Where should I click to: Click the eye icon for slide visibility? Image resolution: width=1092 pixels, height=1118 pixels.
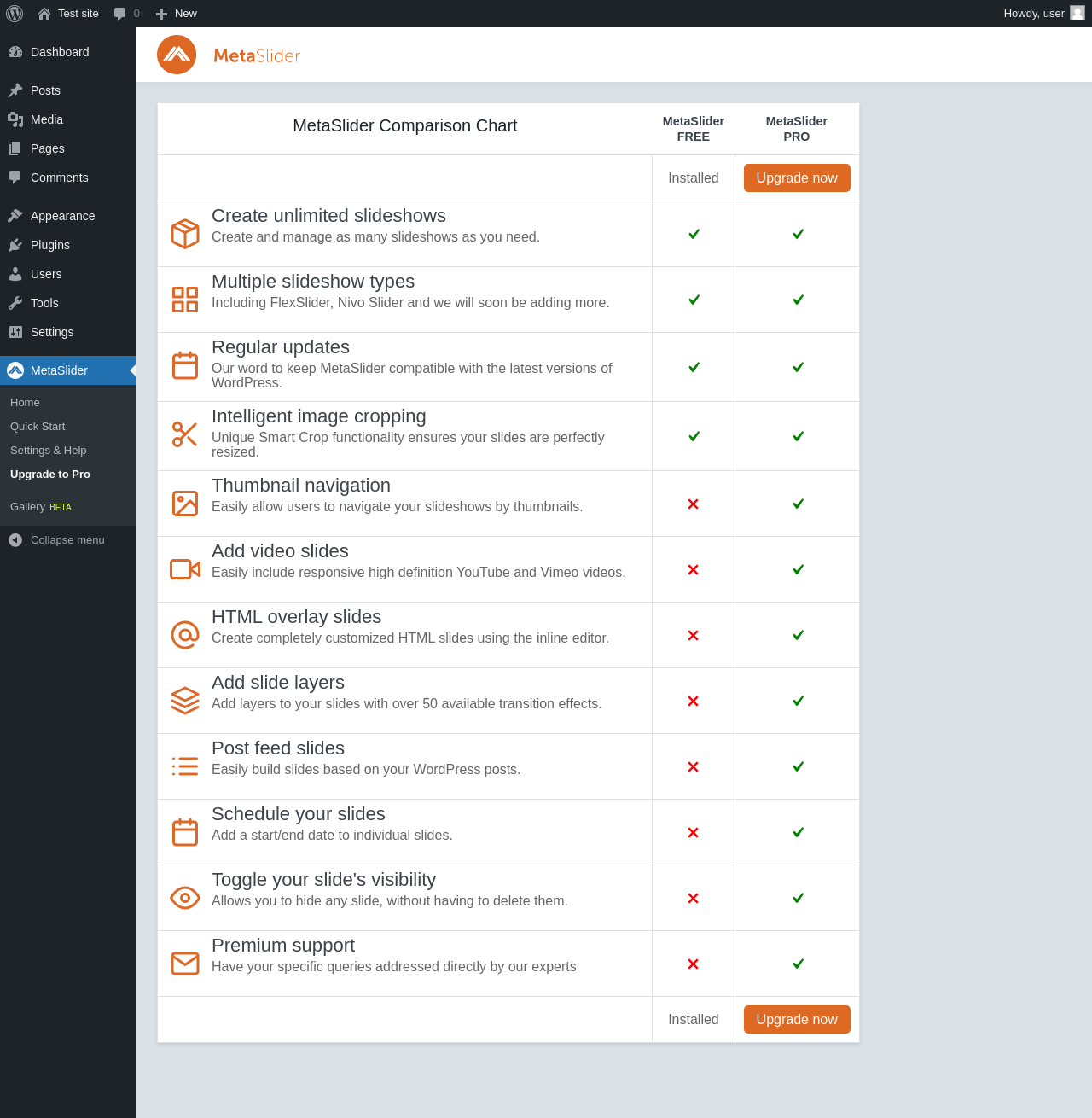tap(185, 898)
